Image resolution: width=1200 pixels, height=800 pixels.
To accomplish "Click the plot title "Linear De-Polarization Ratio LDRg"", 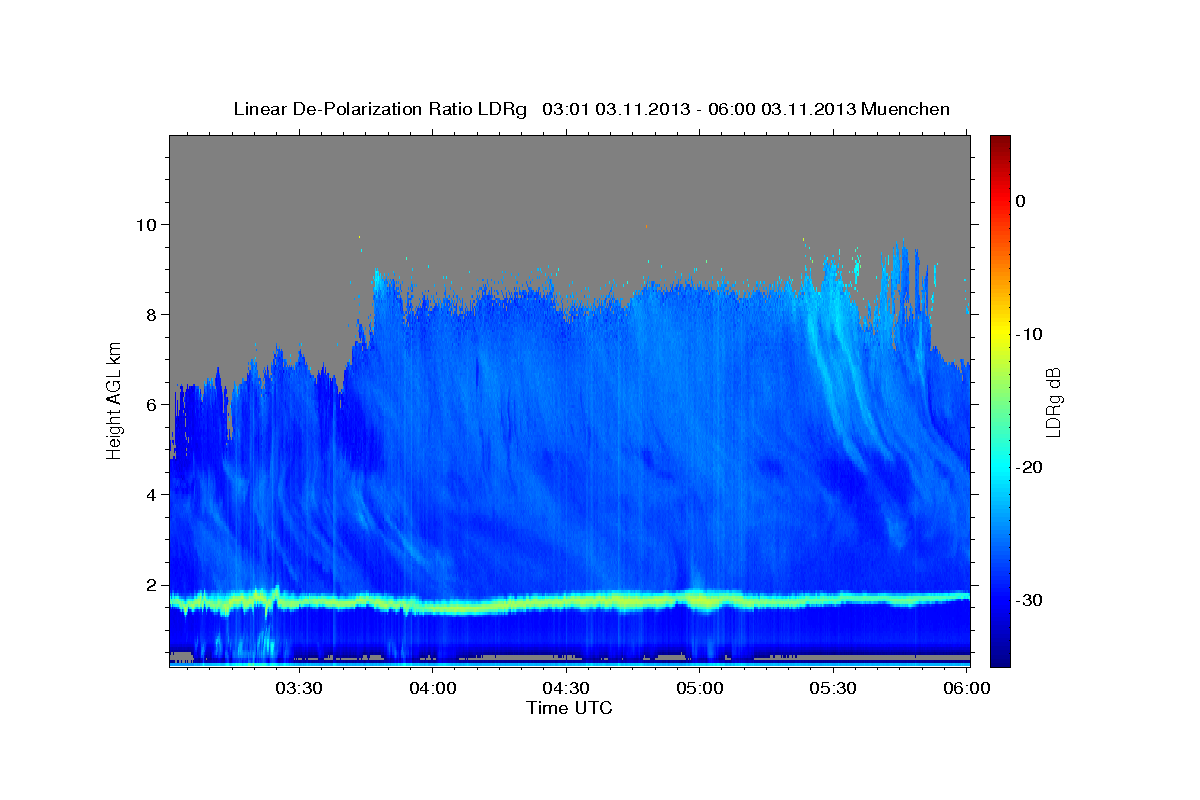I will pyautogui.click(x=379, y=109).
